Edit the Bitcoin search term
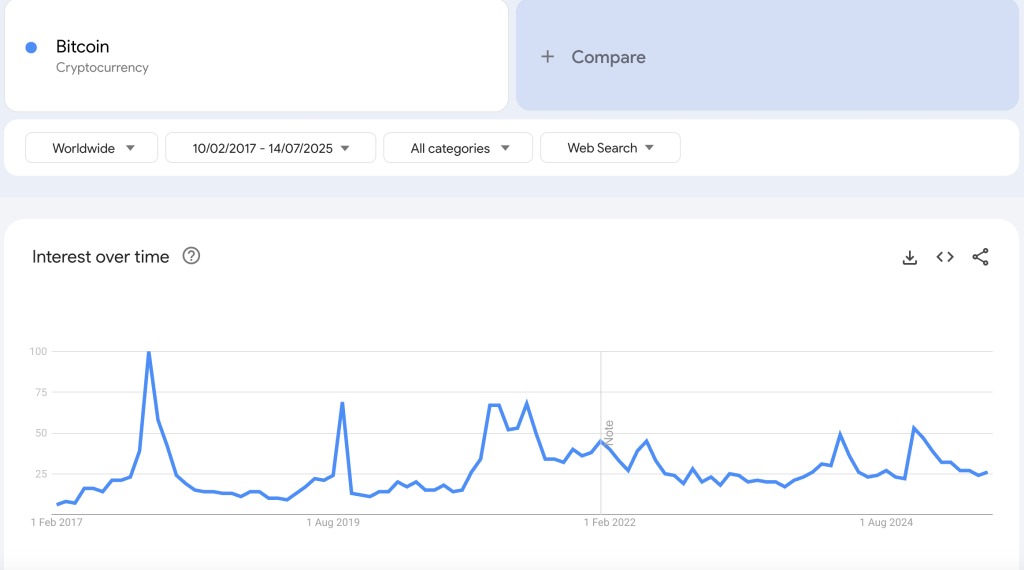This screenshot has width=1024, height=570. click(83, 47)
